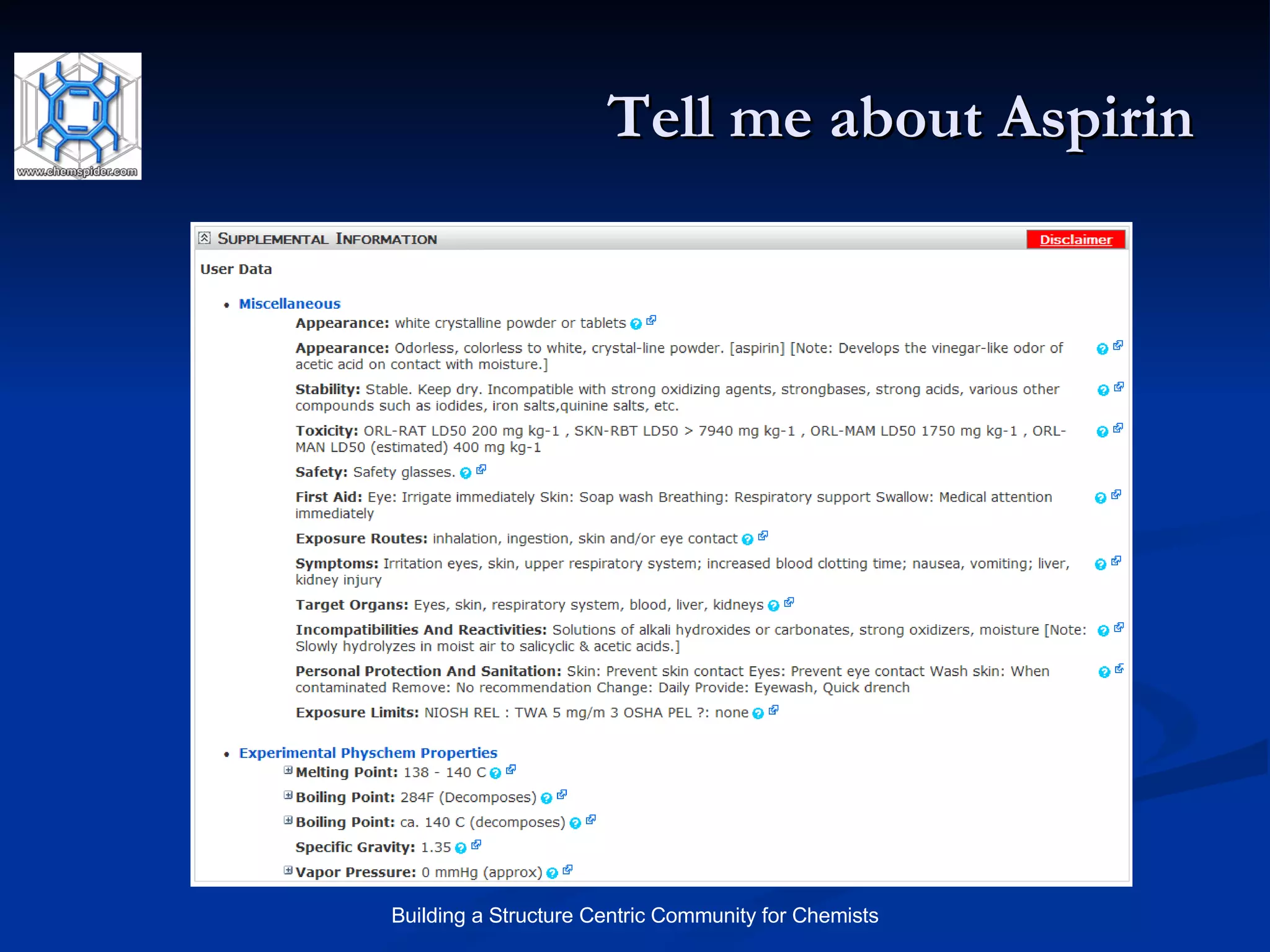Expand the ca. 140 C Boiling Point entry
The image size is (1270, 952).
(288, 820)
